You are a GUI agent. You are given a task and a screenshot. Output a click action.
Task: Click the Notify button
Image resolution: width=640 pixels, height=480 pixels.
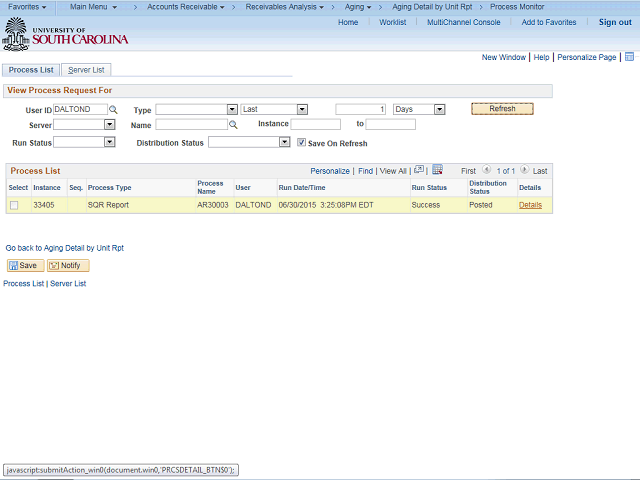68,265
